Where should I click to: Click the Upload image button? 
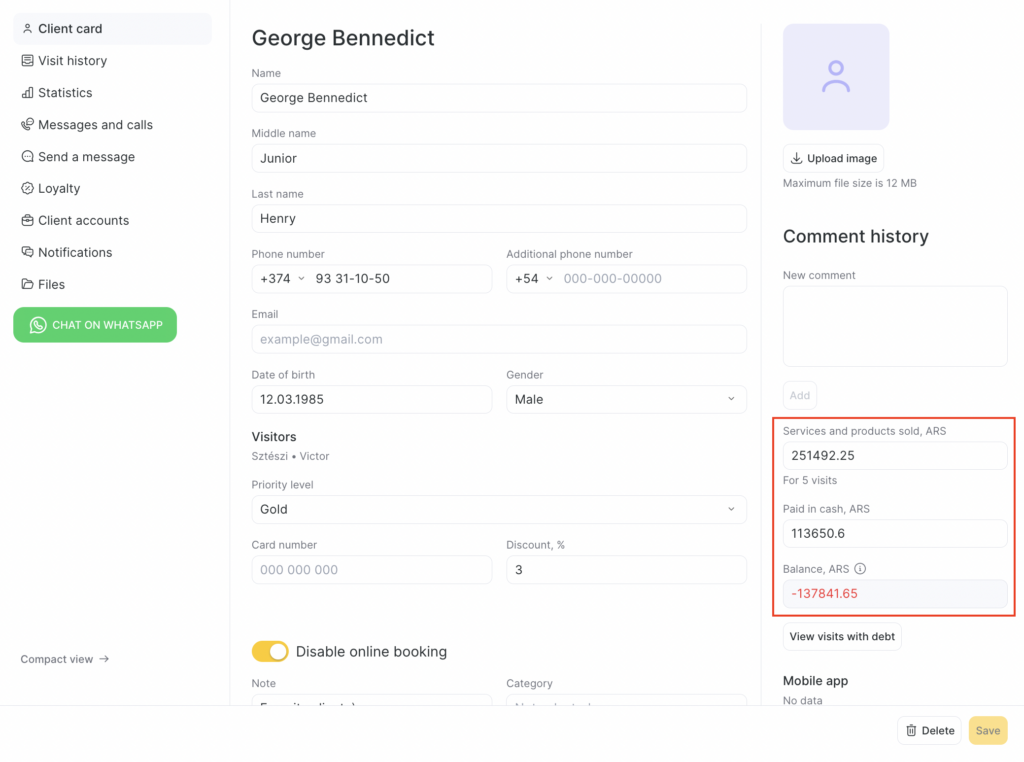coord(833,158)
